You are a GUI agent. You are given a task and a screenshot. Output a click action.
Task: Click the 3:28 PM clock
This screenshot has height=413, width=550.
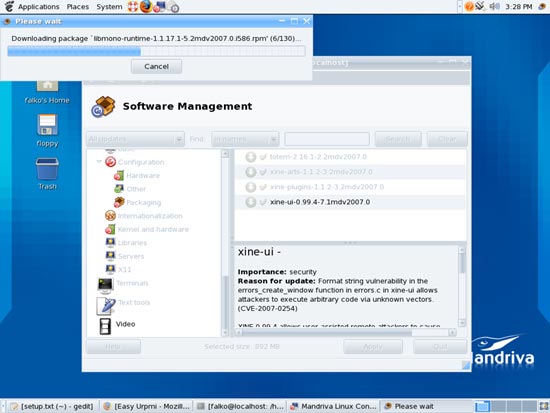click(x=519, y=7)
